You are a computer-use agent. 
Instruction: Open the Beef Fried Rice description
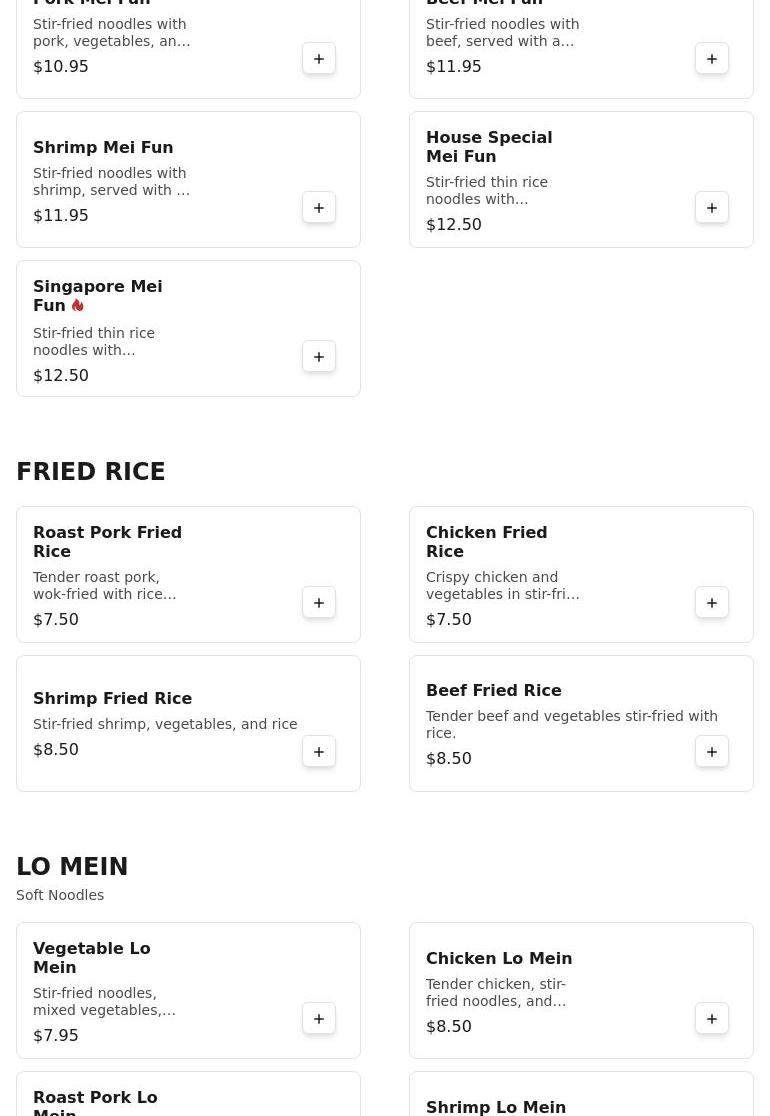[571, 724]
